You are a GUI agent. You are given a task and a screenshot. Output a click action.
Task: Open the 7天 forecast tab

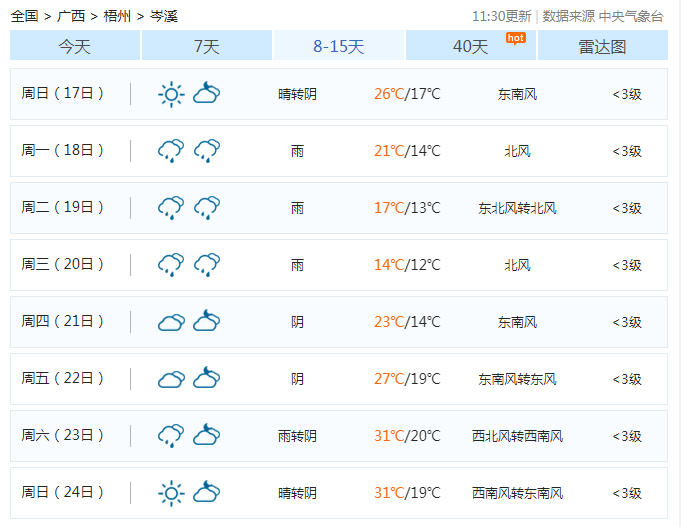click(x=206, y=46)
